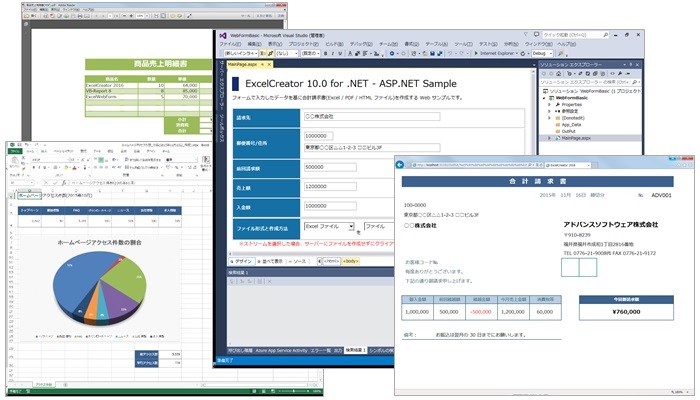Toggle Underline in Visual Studio formatting toolbar
The width and height of the screenshot is (700, 400).
point(340,53)
